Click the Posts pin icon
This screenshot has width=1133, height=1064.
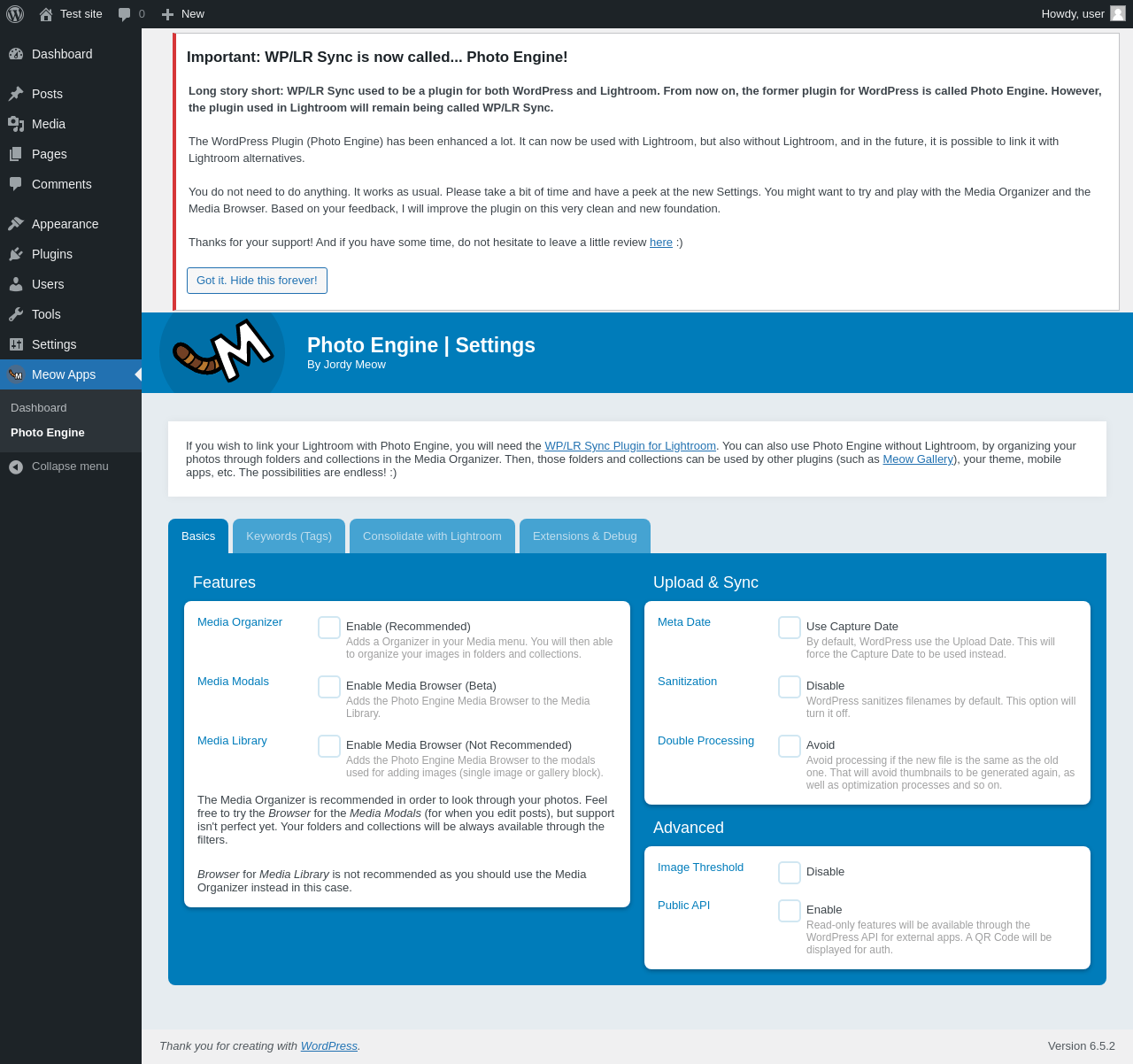16,94
